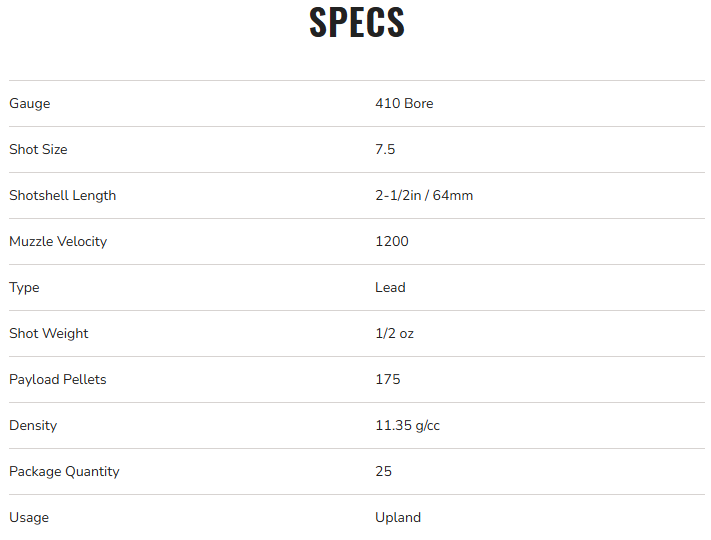Select the 2-1/2in / 64mm value
This screenshot has width=711, height=540.
pyautogui.click(x=424, y=196)
